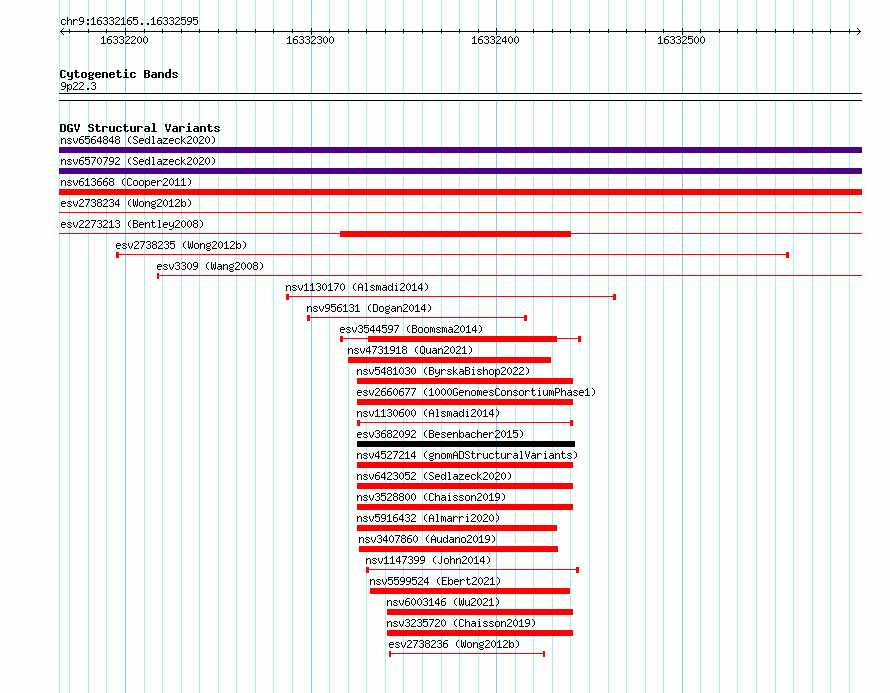Click nsv6003146 (Wu2021) label
890x693 pixels.
(443, 602)
